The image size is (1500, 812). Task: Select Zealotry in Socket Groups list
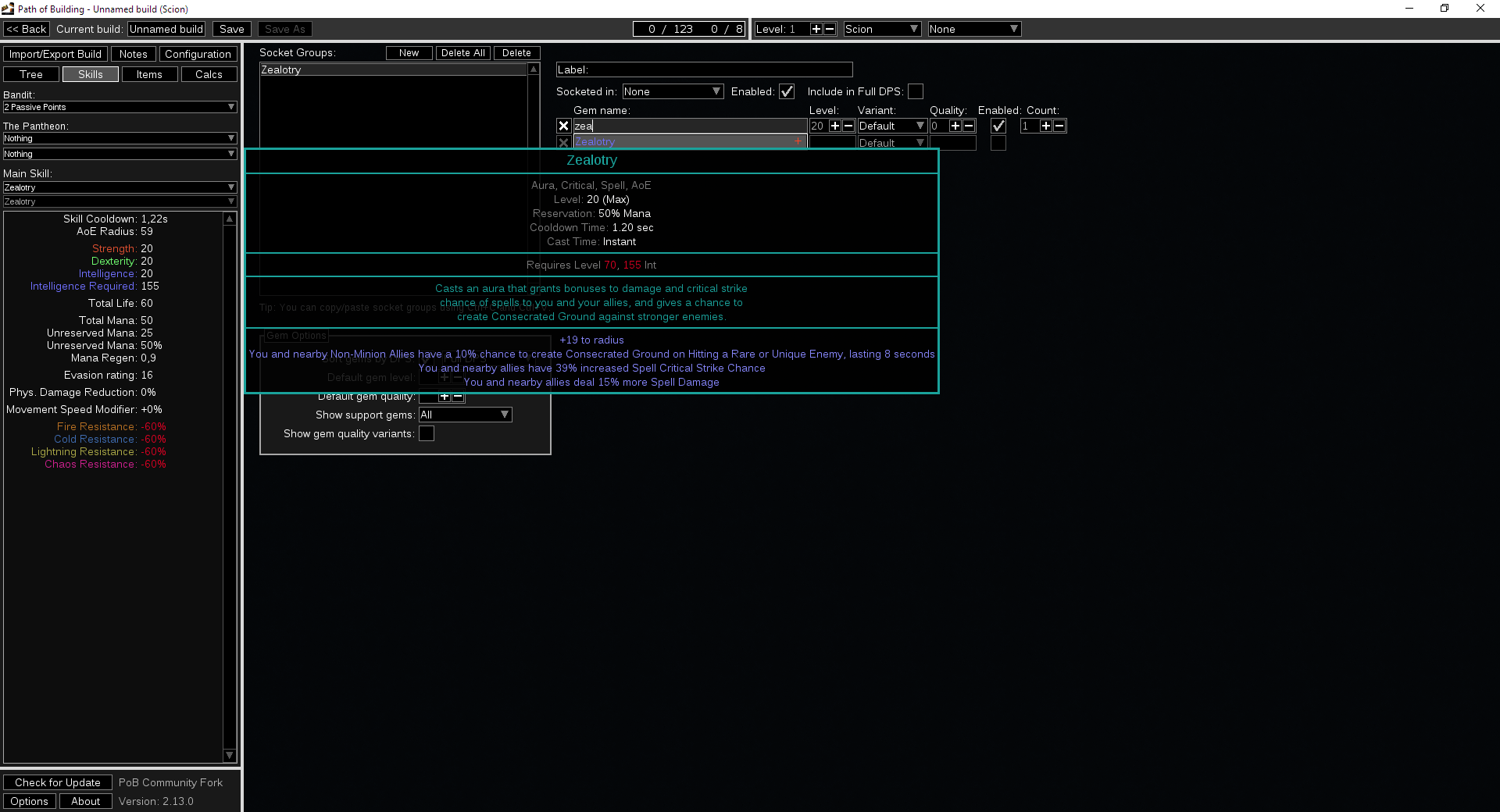[x=394, y=69]
